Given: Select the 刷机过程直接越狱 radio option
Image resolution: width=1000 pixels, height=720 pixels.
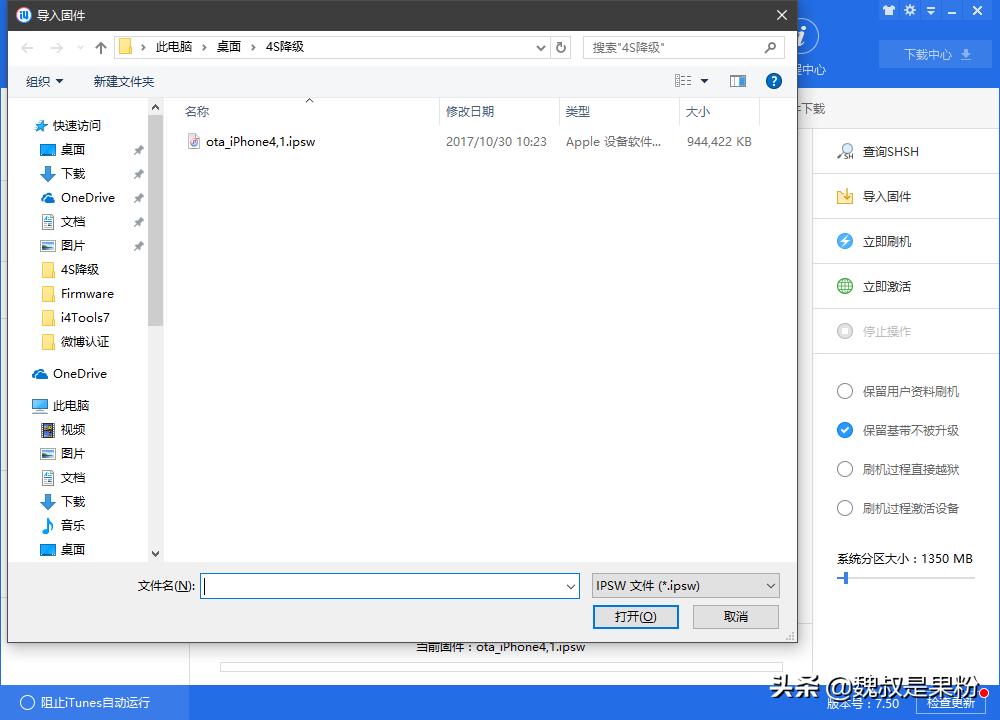Looking at the screenshot, I should coord(845,469).
